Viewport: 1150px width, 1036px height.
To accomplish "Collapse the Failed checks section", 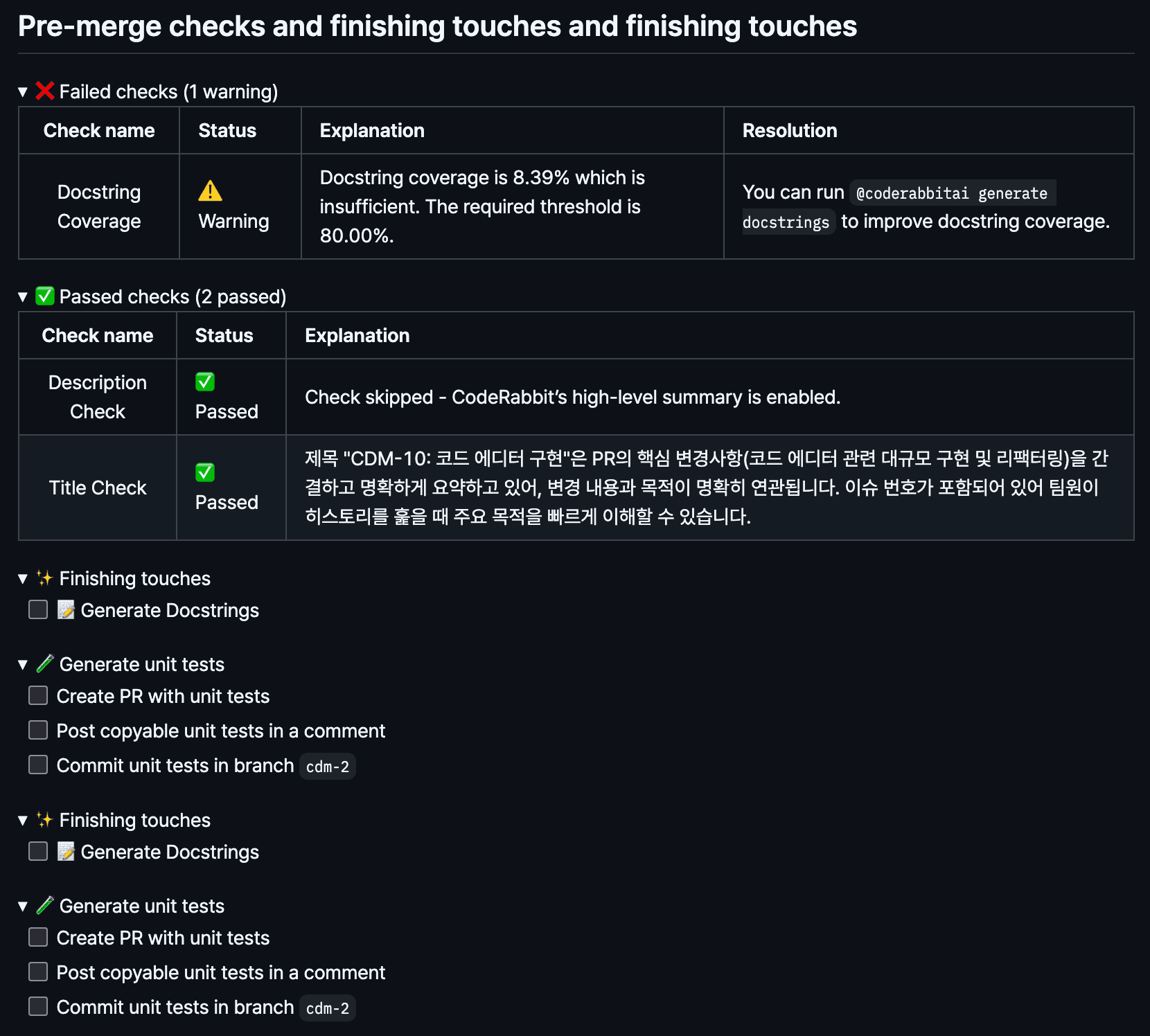I will tap(22, 91).
